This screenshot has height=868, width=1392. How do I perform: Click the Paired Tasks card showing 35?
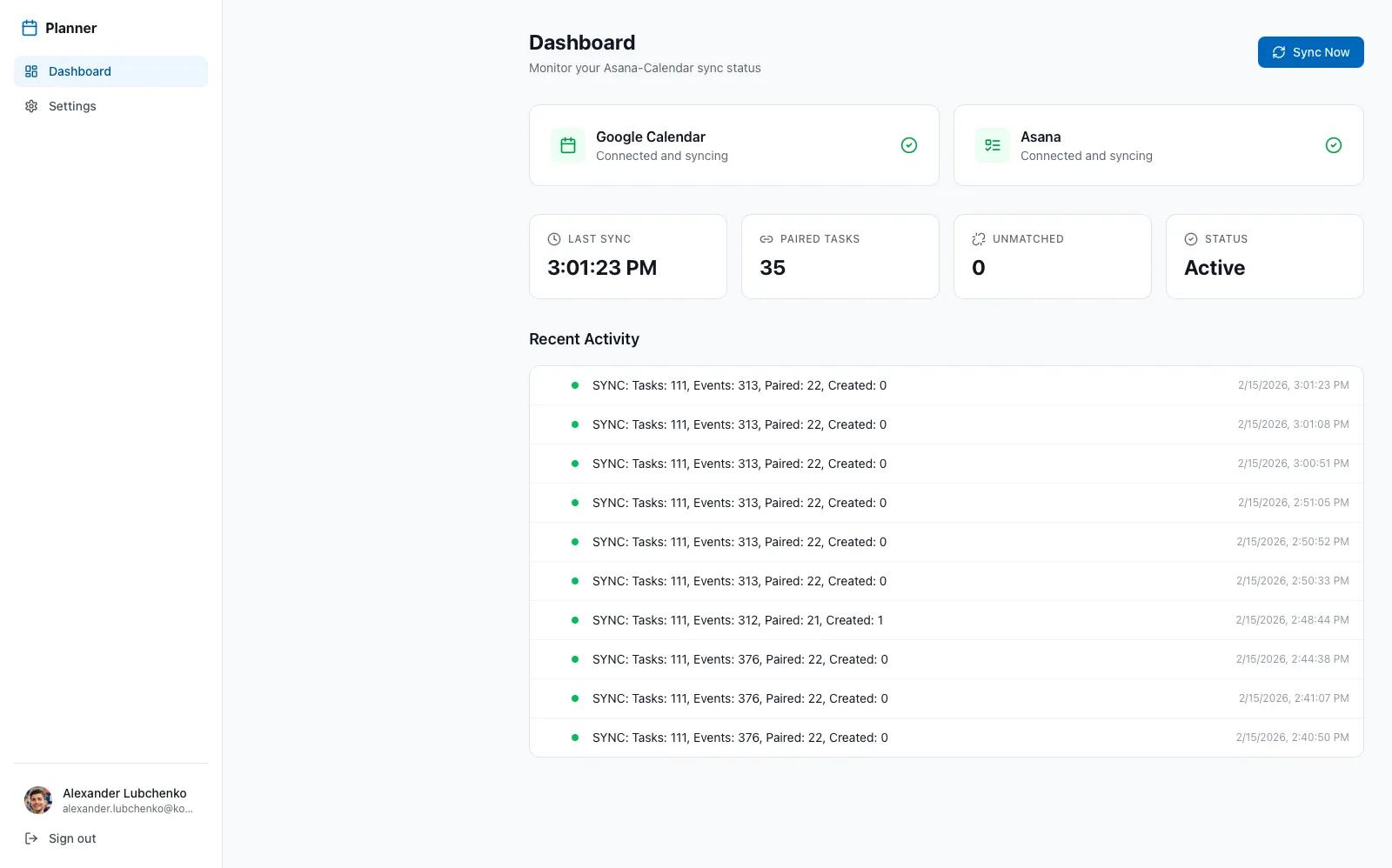840,257
